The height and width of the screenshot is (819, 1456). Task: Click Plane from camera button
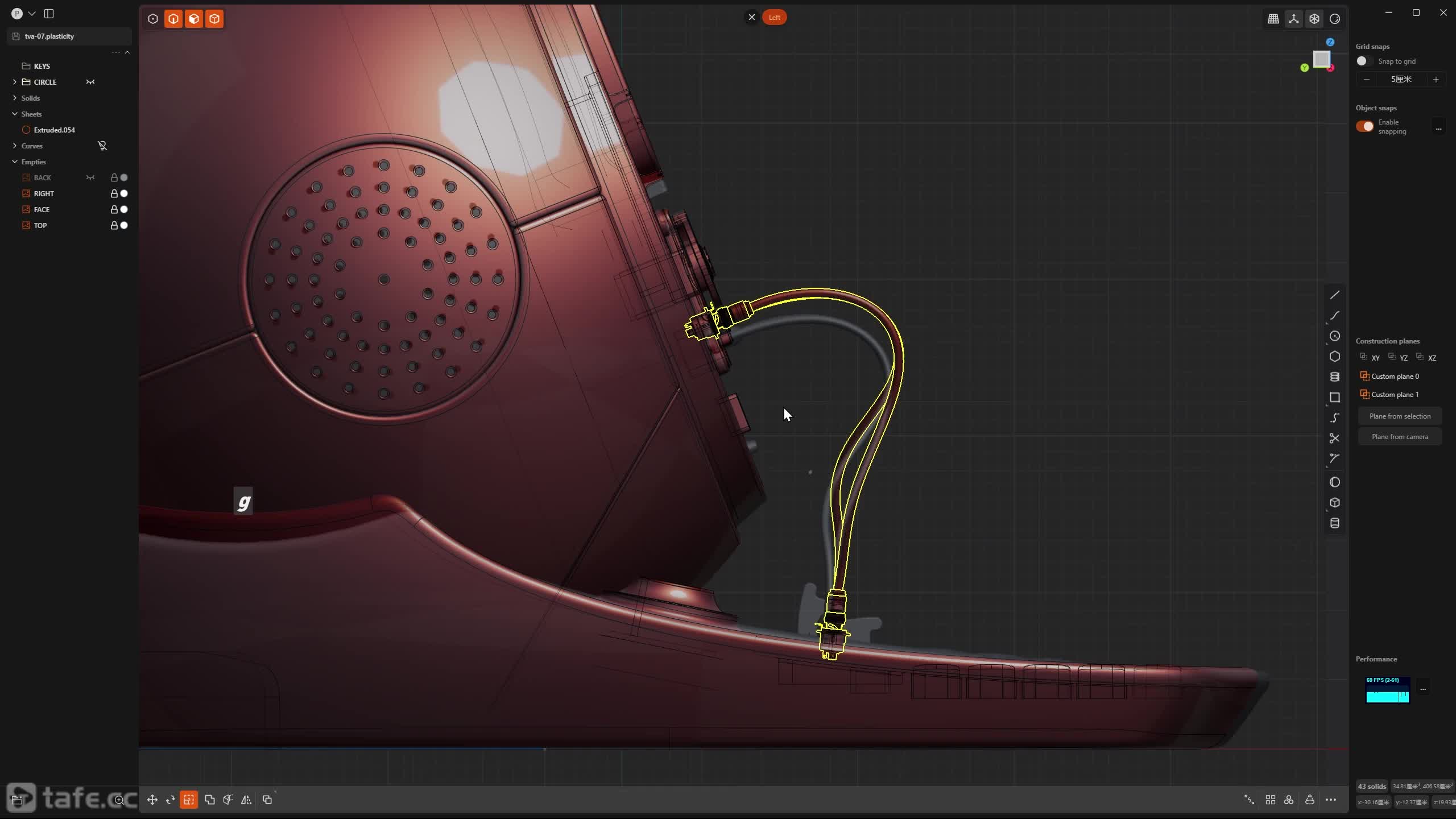click(x=1400, y=436)
